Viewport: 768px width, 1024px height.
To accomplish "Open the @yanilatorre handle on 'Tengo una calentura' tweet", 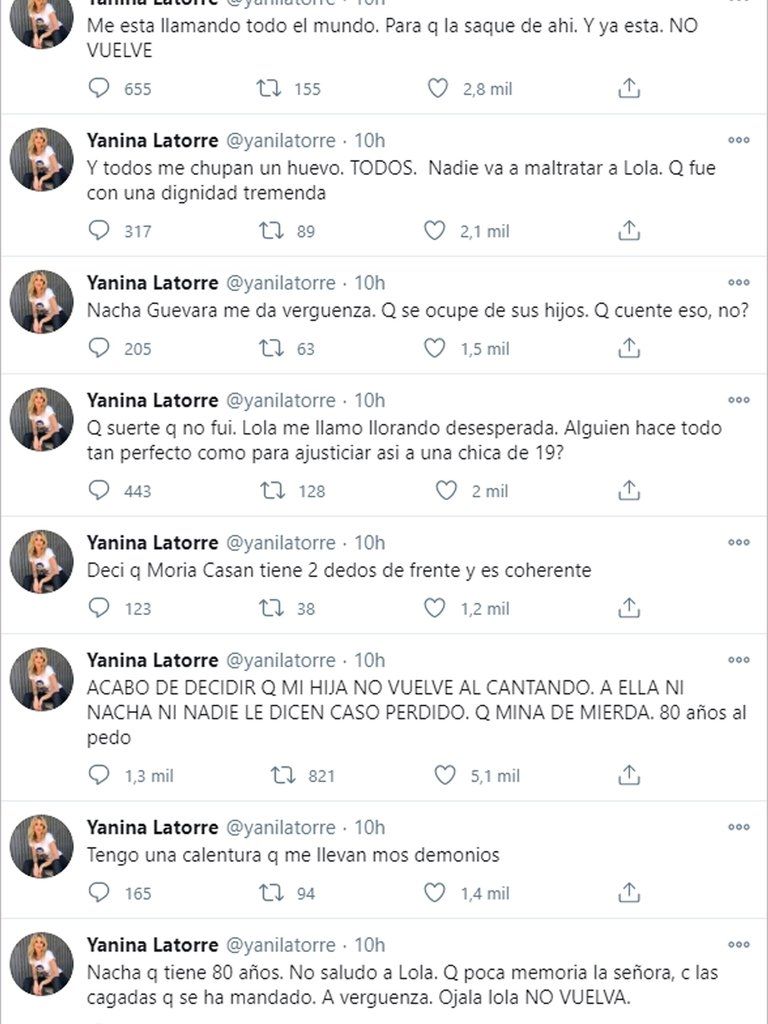I will pyautogui.click(x=278, y=827).
